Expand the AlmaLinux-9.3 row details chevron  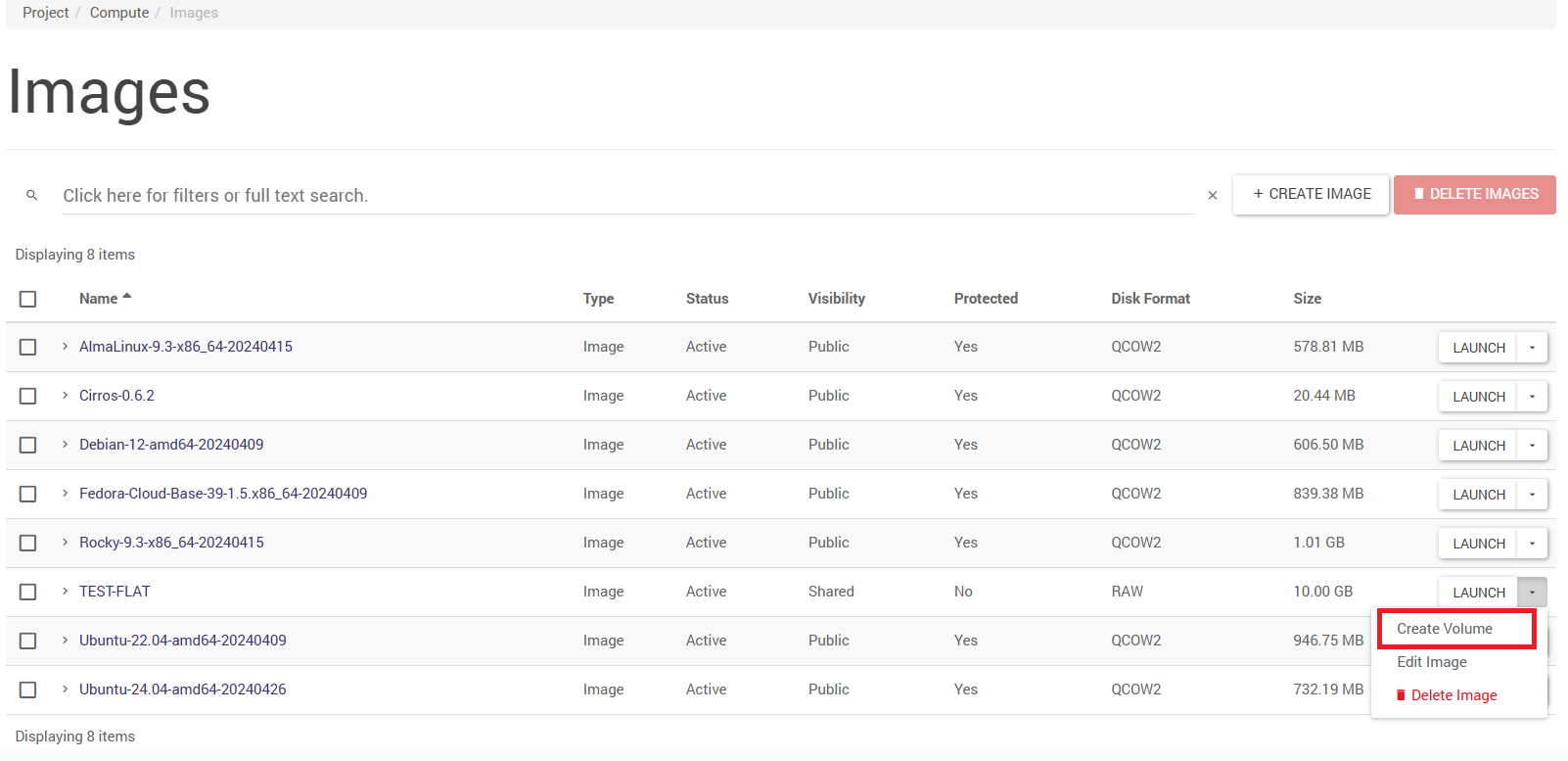pos(65,347)
